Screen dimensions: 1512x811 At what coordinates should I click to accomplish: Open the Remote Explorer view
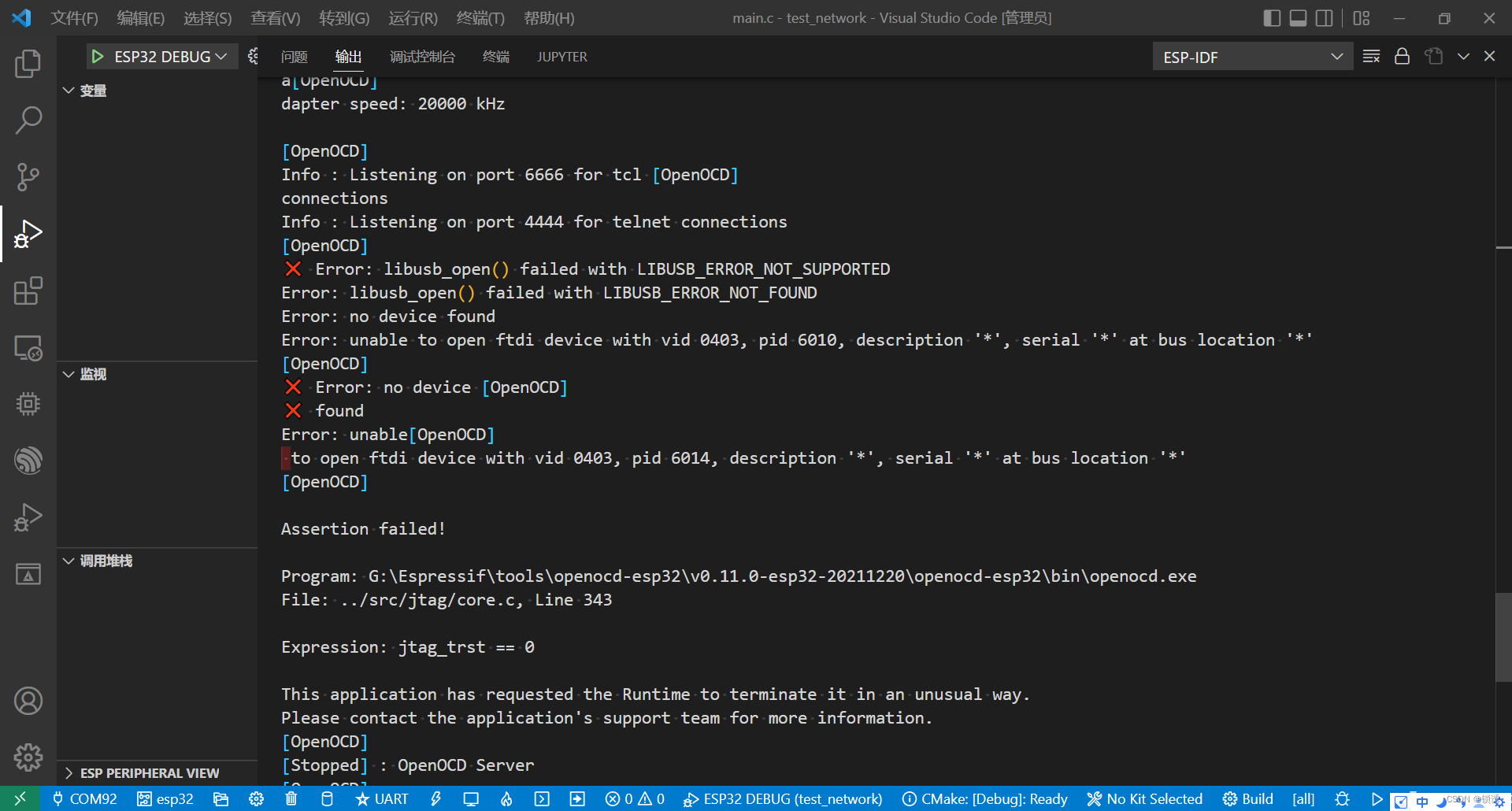pyautogui.click(x=28, y=347)
